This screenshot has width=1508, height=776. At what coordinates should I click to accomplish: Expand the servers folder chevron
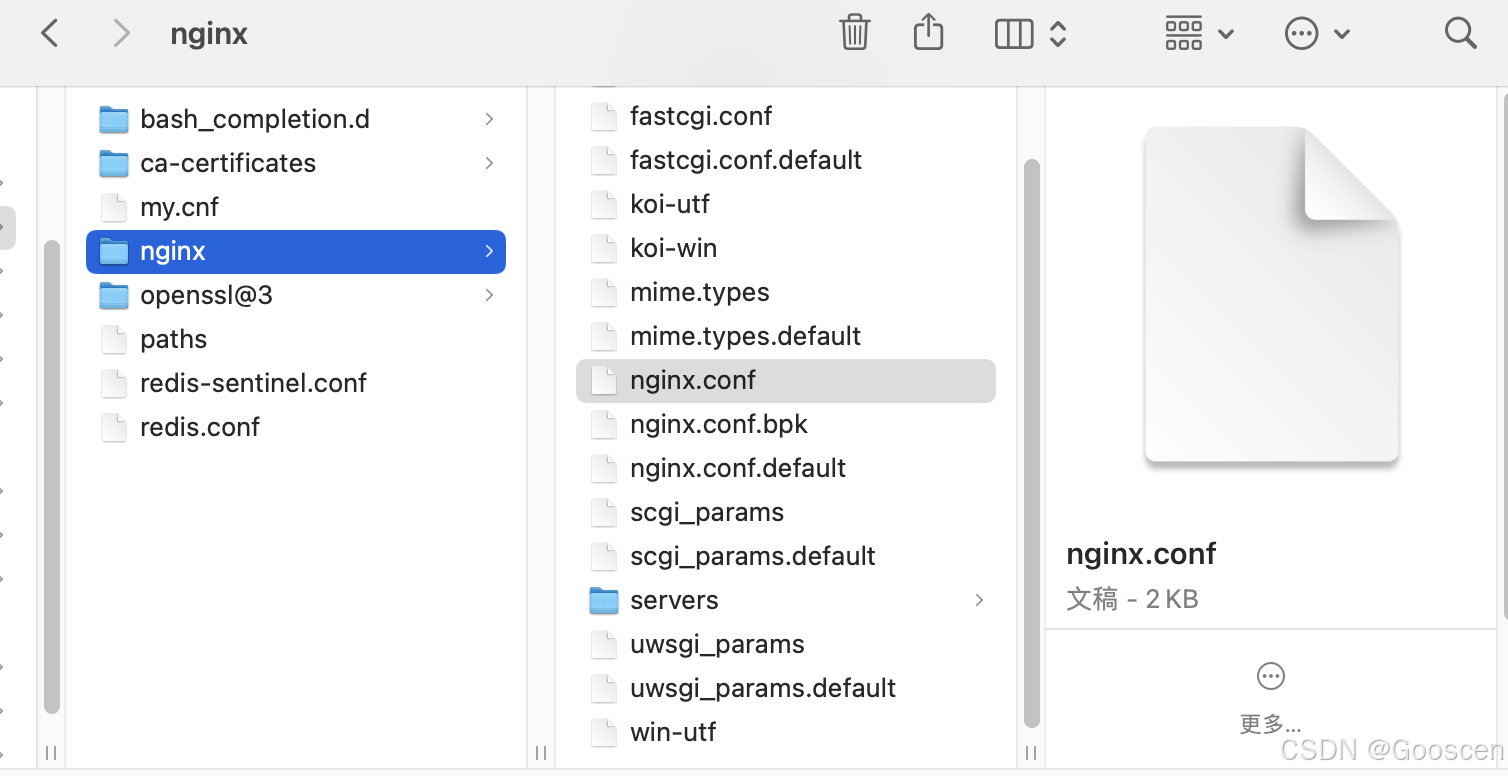tap(978, 600)
